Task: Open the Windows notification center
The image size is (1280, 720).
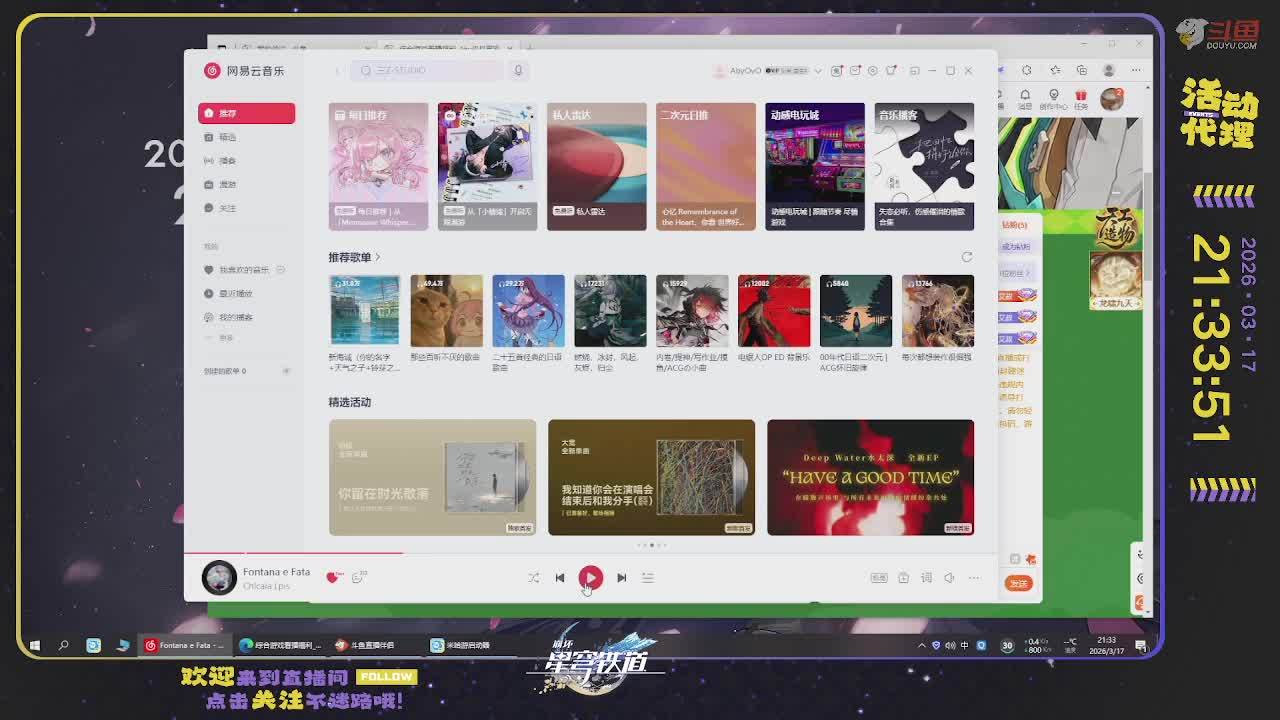Action: click(x=1141, y=645)
